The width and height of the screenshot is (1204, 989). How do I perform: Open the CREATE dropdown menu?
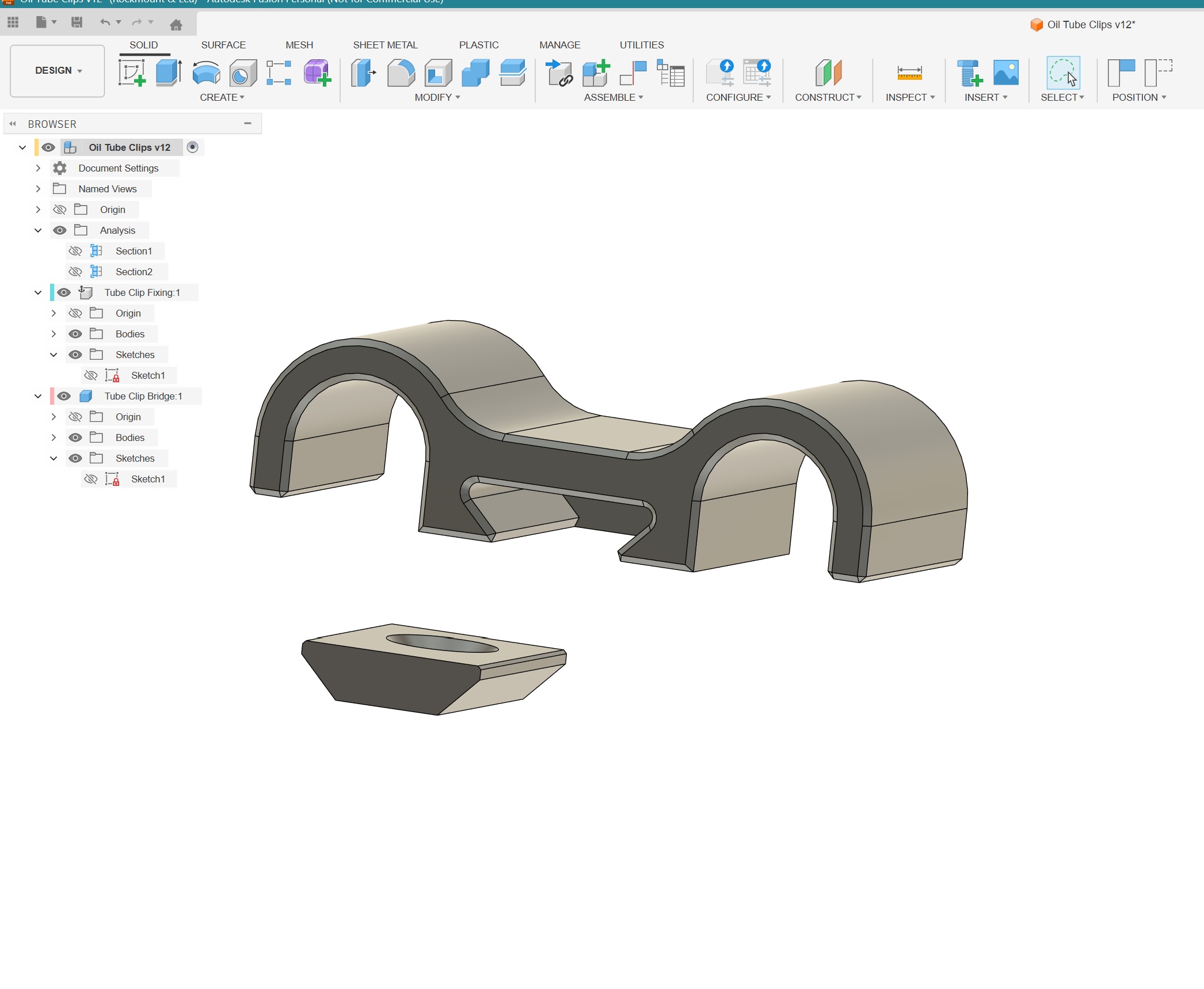click(222, 97)
